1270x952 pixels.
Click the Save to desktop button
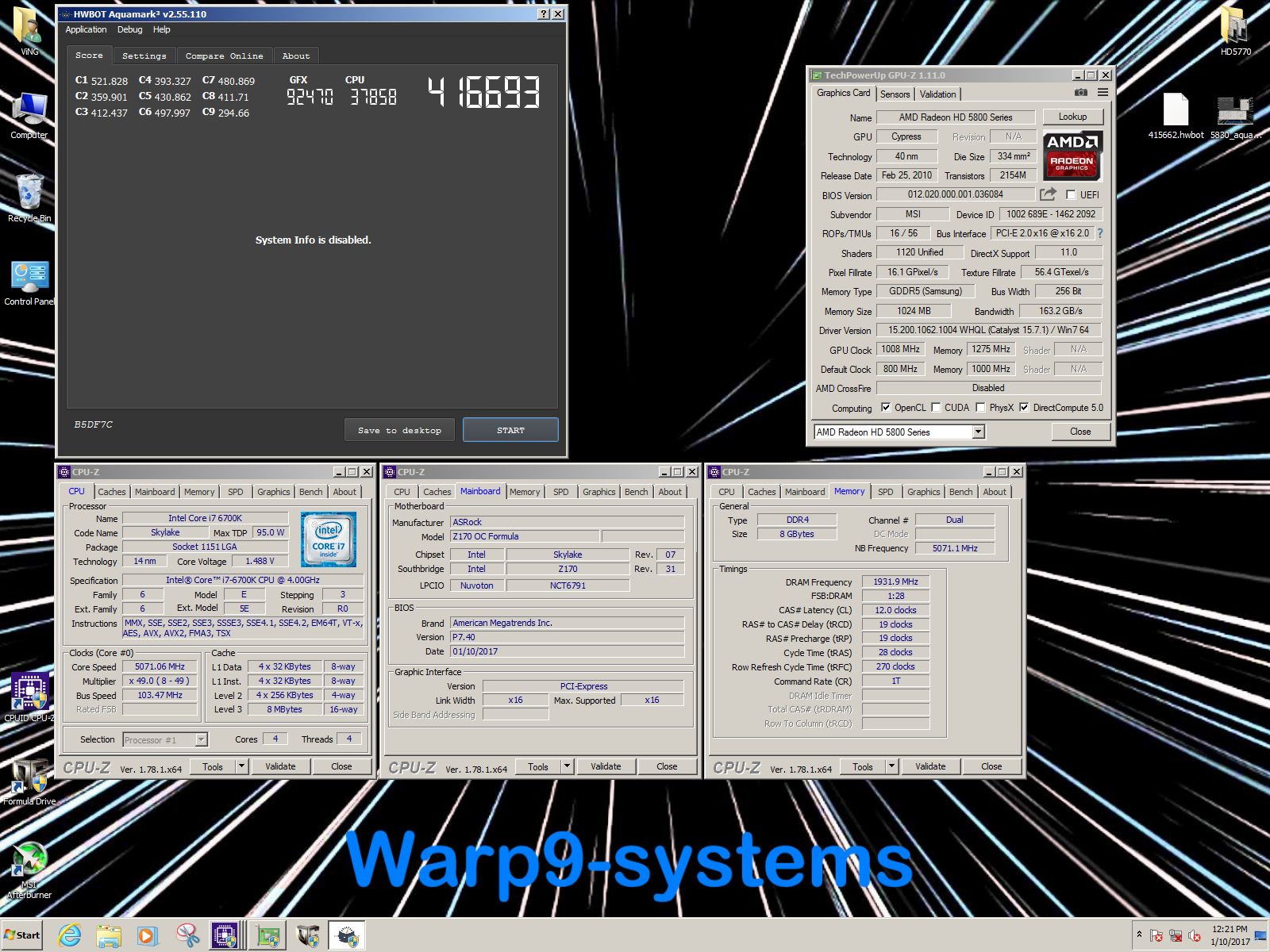(400, 430)
